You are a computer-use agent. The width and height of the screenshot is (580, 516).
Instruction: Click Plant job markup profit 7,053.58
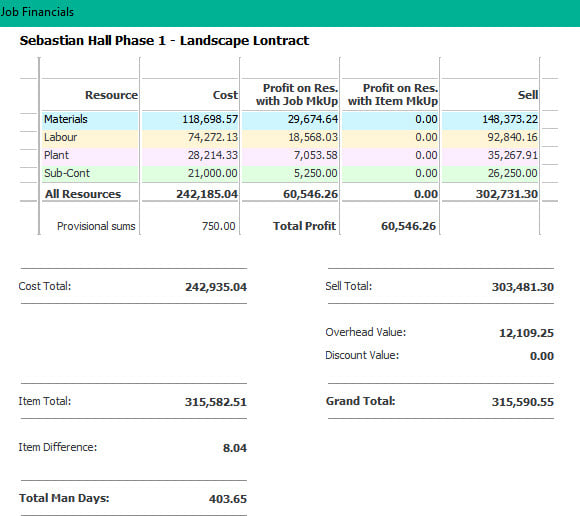316,155
